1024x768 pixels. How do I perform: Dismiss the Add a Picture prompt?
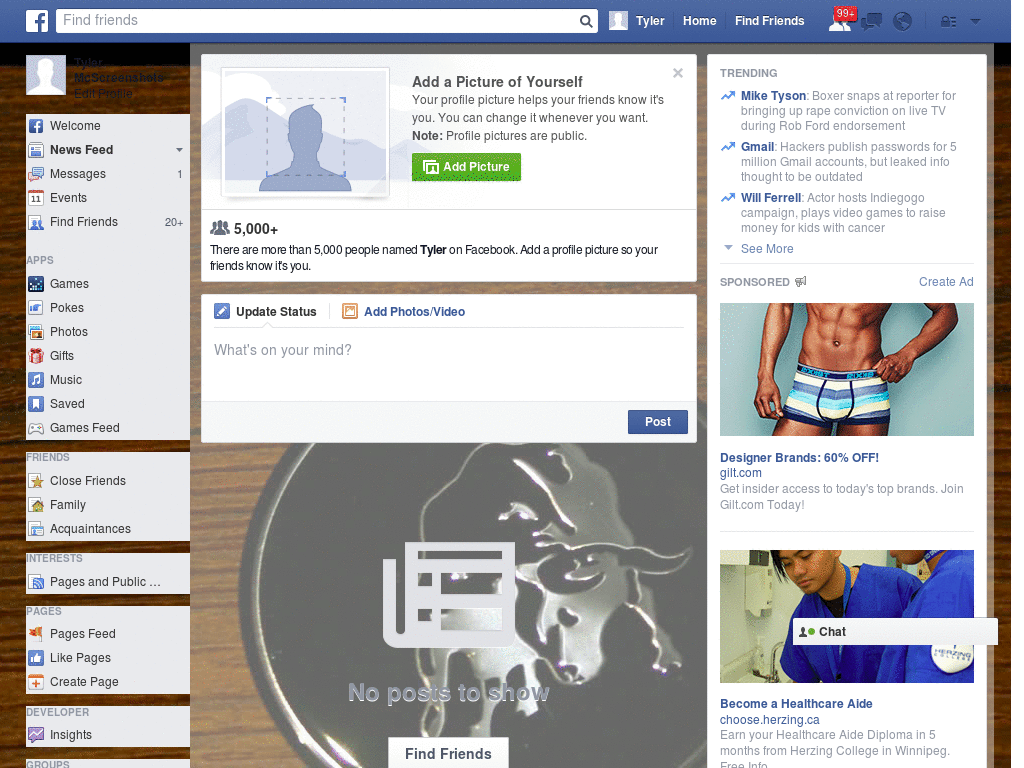[x=678, y=72]
